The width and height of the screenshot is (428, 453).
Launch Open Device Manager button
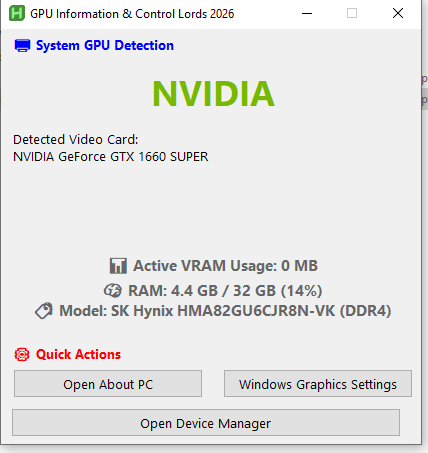tap(206, 423)
